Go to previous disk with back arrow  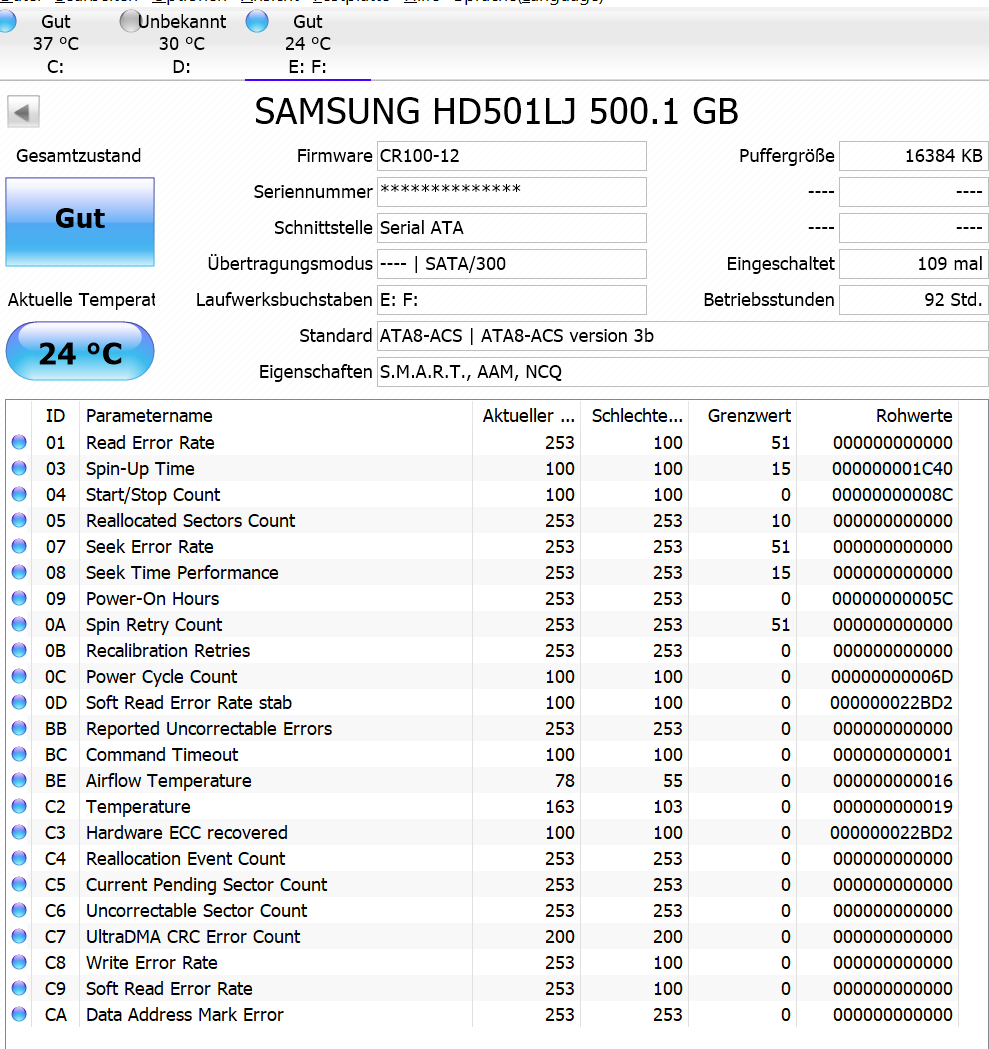(x=23, y=112)
